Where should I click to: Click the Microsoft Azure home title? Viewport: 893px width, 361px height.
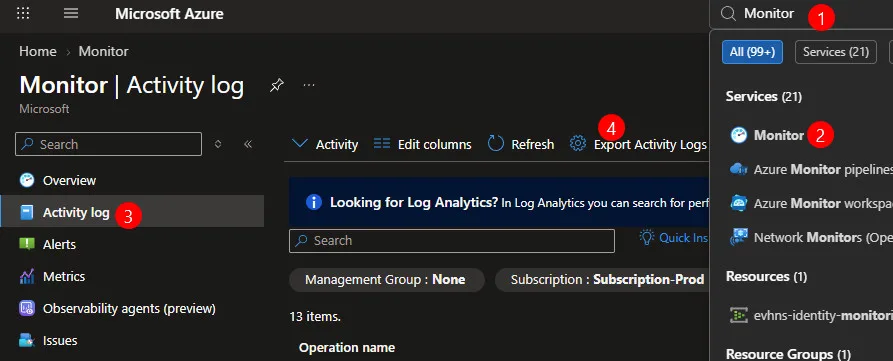point(169,14)
